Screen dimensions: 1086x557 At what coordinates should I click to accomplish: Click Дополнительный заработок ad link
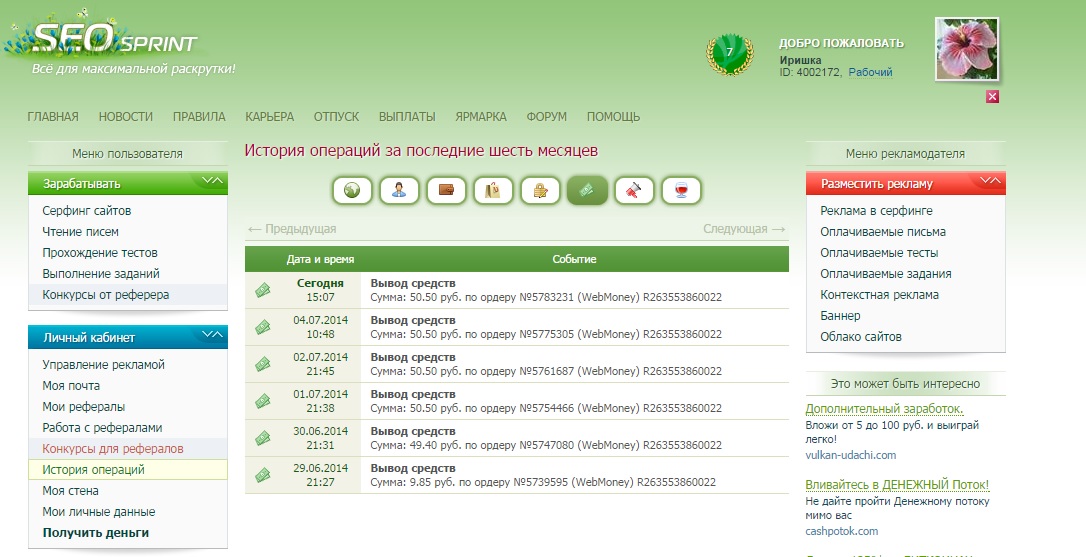[884, 409]
